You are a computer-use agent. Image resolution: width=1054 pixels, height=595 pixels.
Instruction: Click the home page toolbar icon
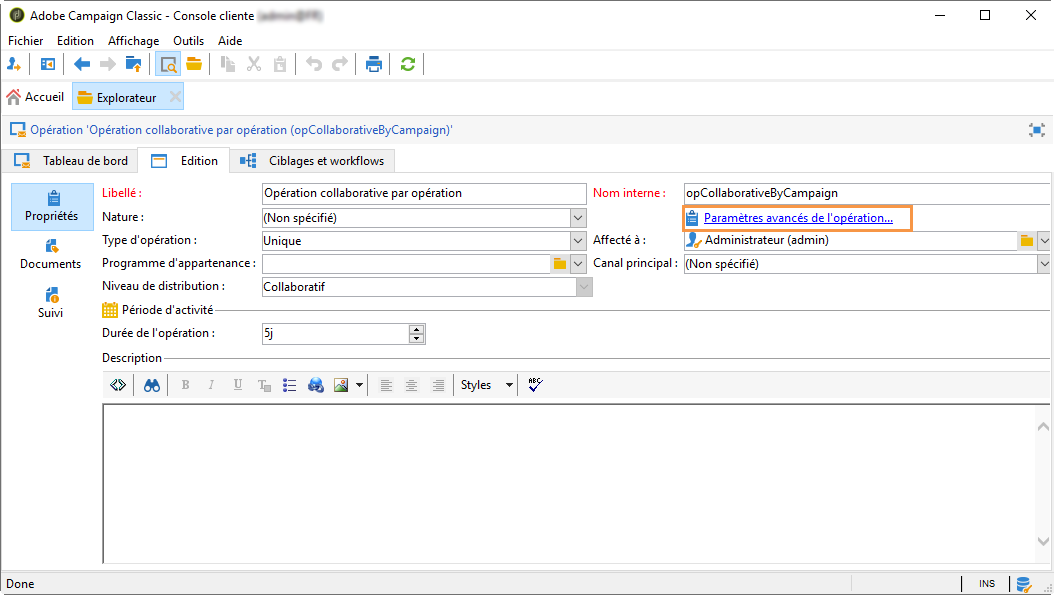[48, 65]
